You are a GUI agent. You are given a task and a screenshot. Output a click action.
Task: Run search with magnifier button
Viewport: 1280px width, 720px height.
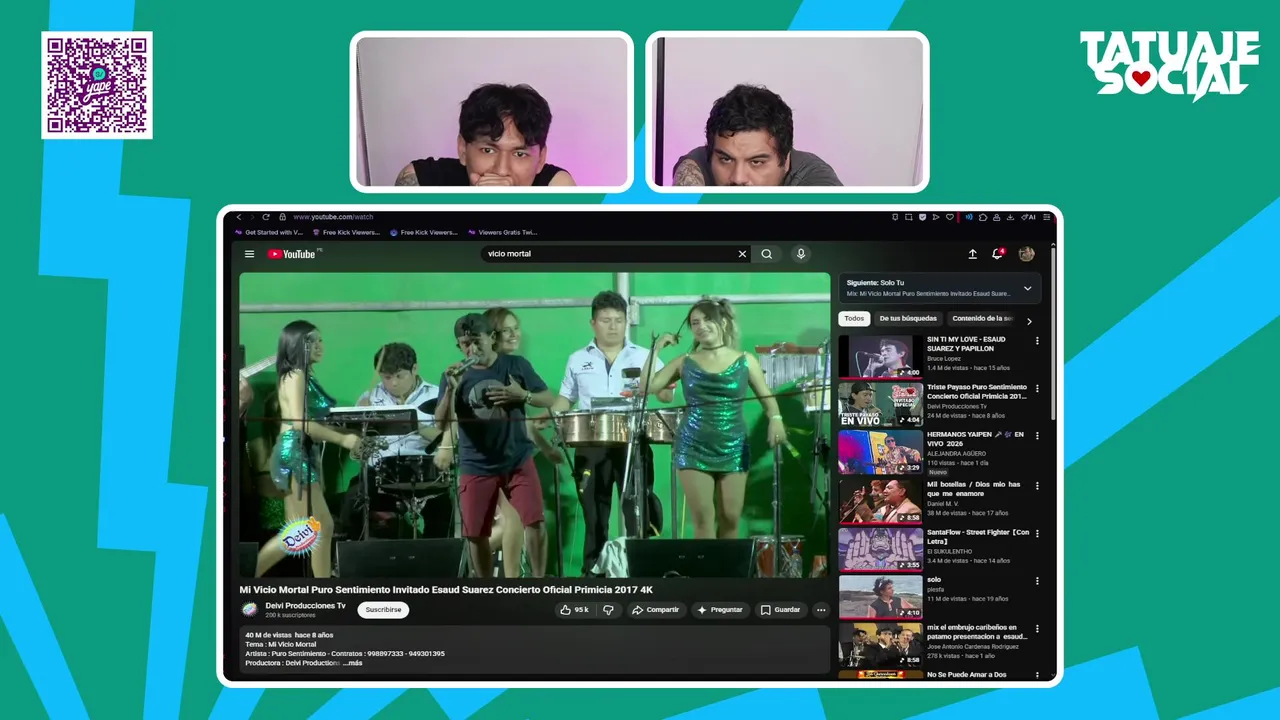tap(767, 254)
